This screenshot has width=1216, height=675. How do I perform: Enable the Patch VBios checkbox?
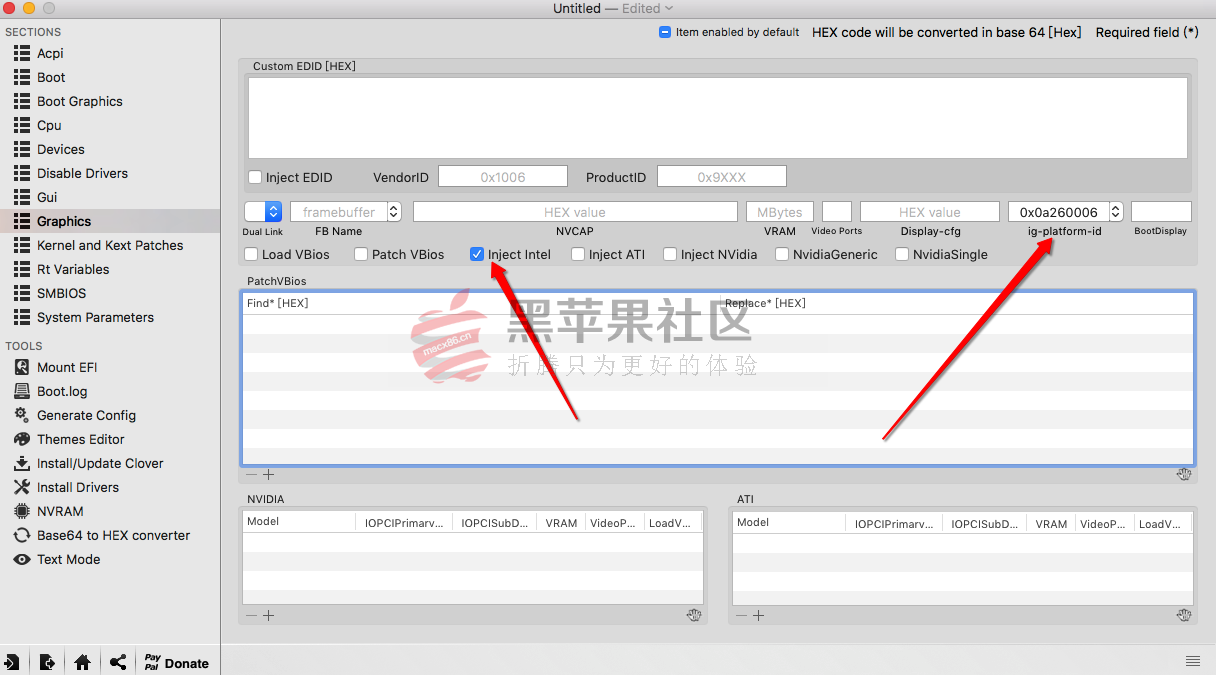point(362,254)
